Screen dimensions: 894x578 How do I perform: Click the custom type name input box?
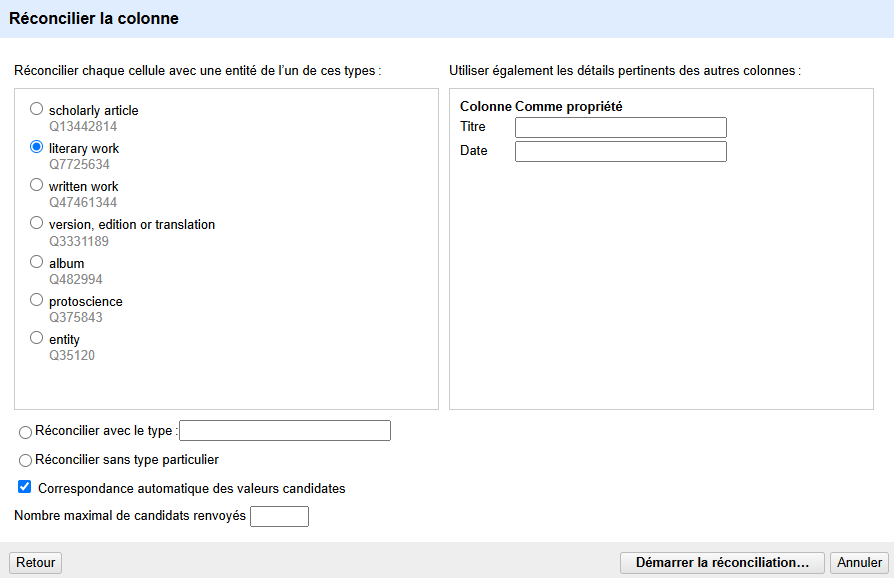click(285, 430)
